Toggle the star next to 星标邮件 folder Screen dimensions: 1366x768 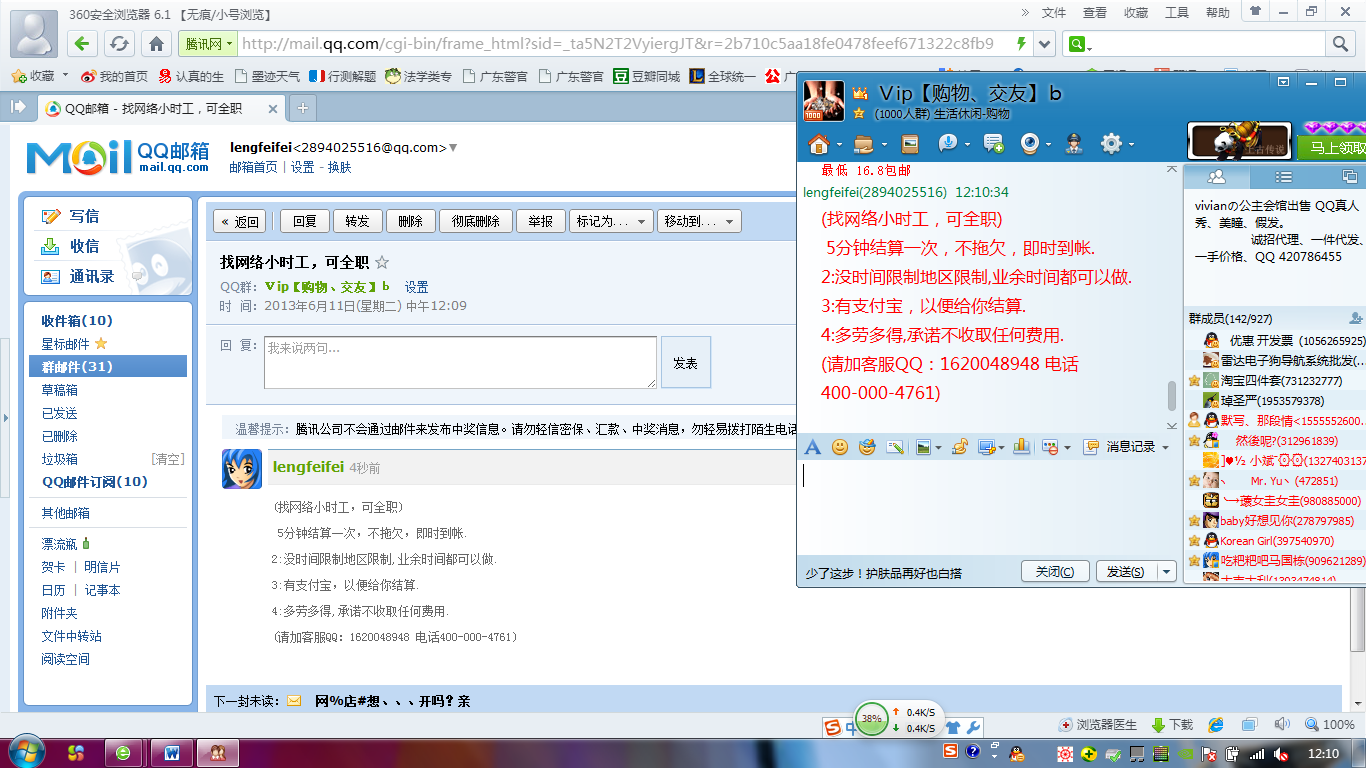[x=100, y=344]
